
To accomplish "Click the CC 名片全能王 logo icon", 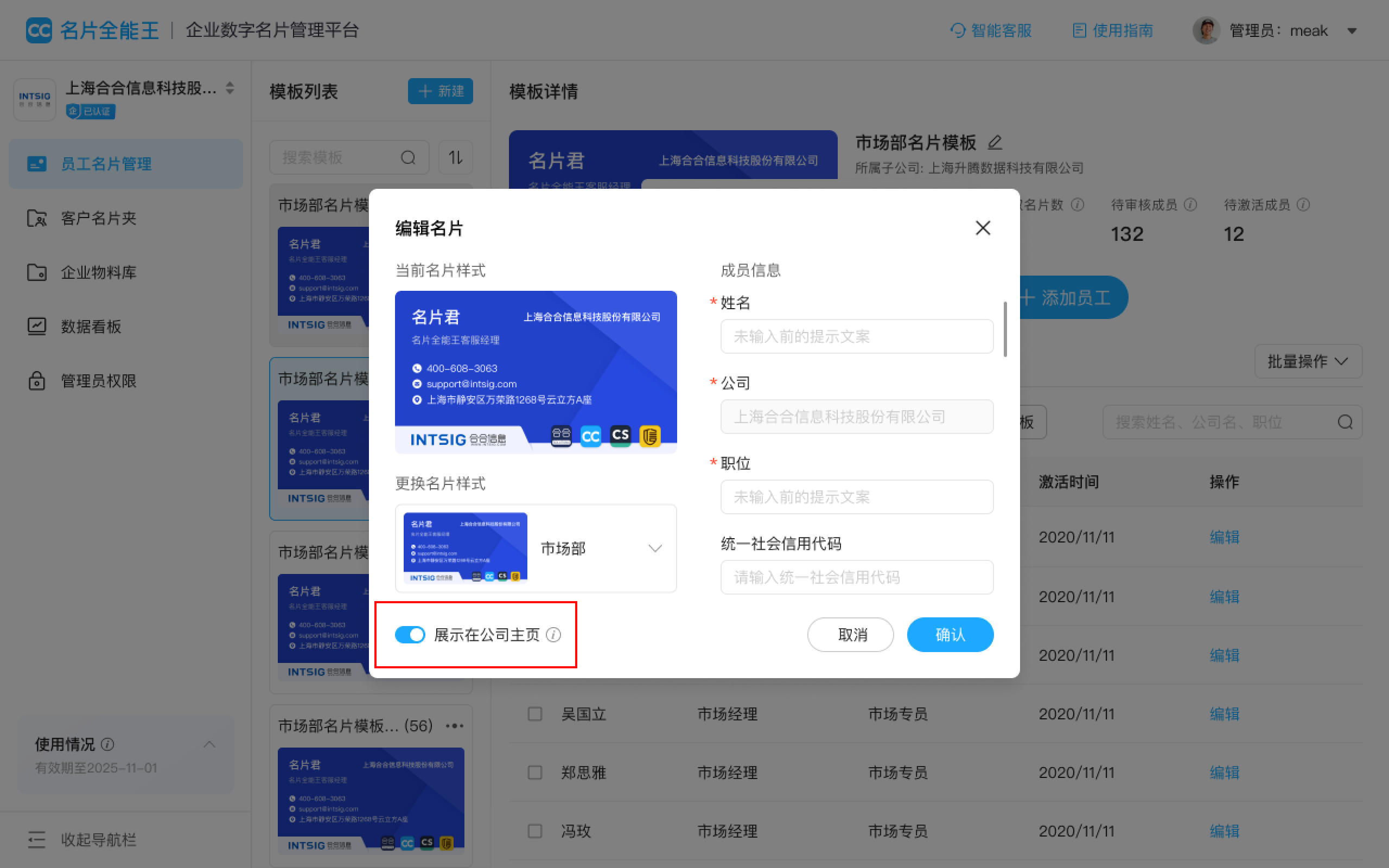I will pos(39,30).
